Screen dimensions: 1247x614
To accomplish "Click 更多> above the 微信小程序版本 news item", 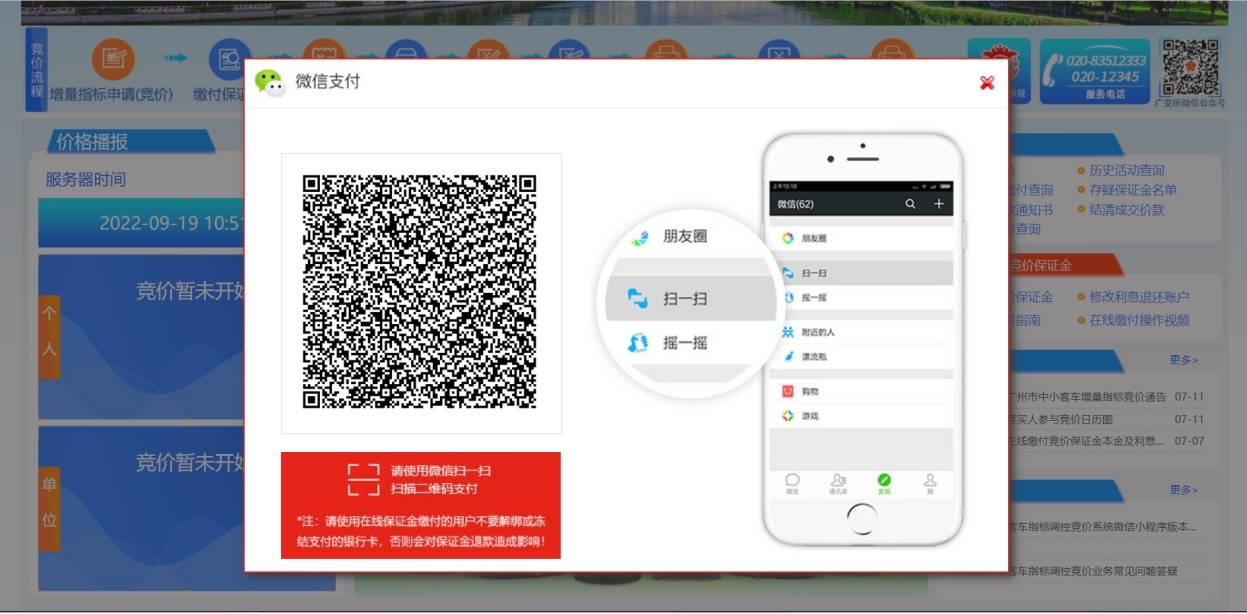I will pos(1184,490).
